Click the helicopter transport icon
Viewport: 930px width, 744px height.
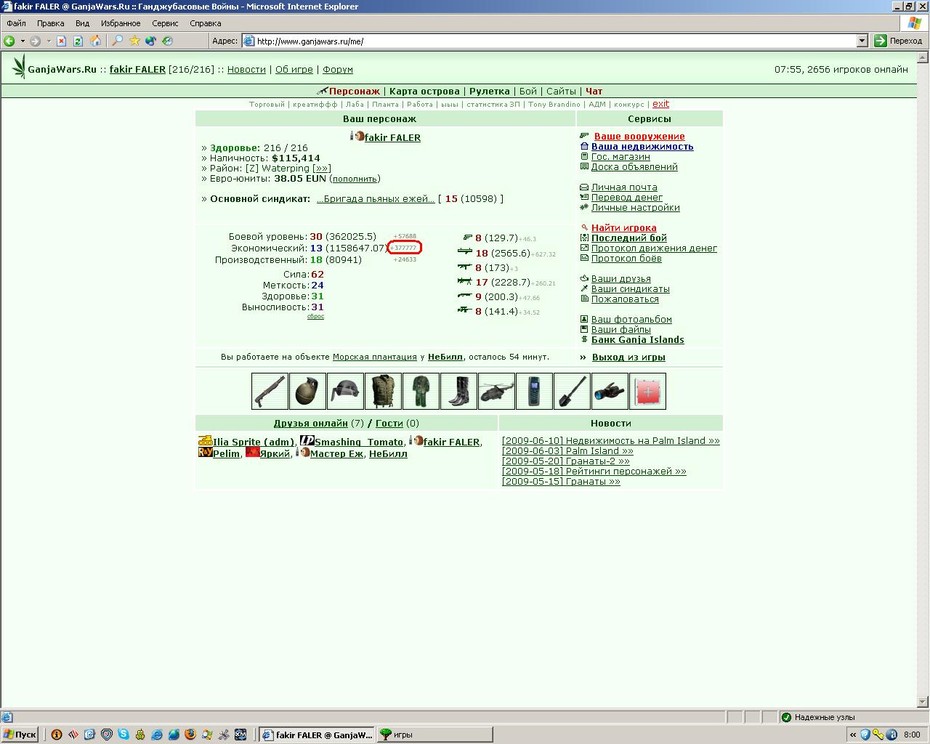tap(496, 391)
